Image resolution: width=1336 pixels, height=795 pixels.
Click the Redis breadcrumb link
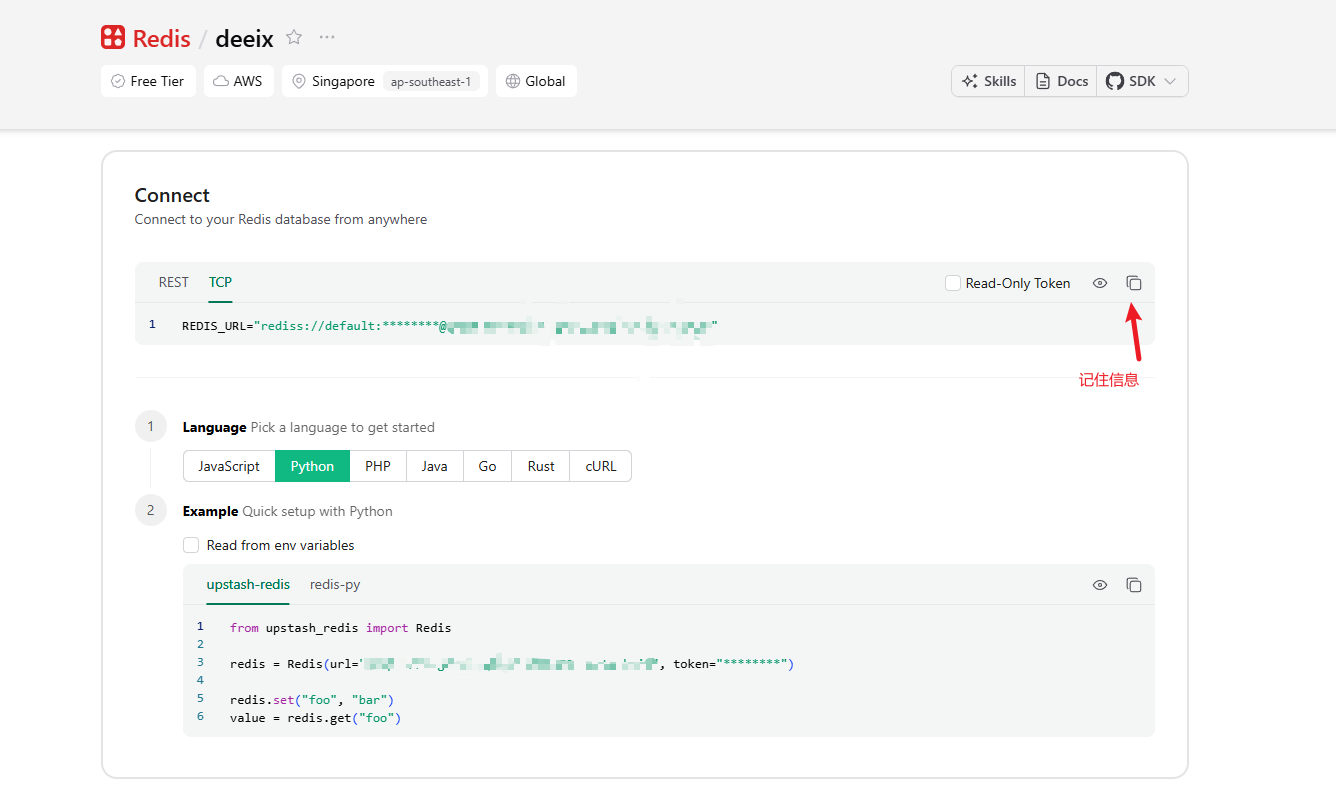161,38
